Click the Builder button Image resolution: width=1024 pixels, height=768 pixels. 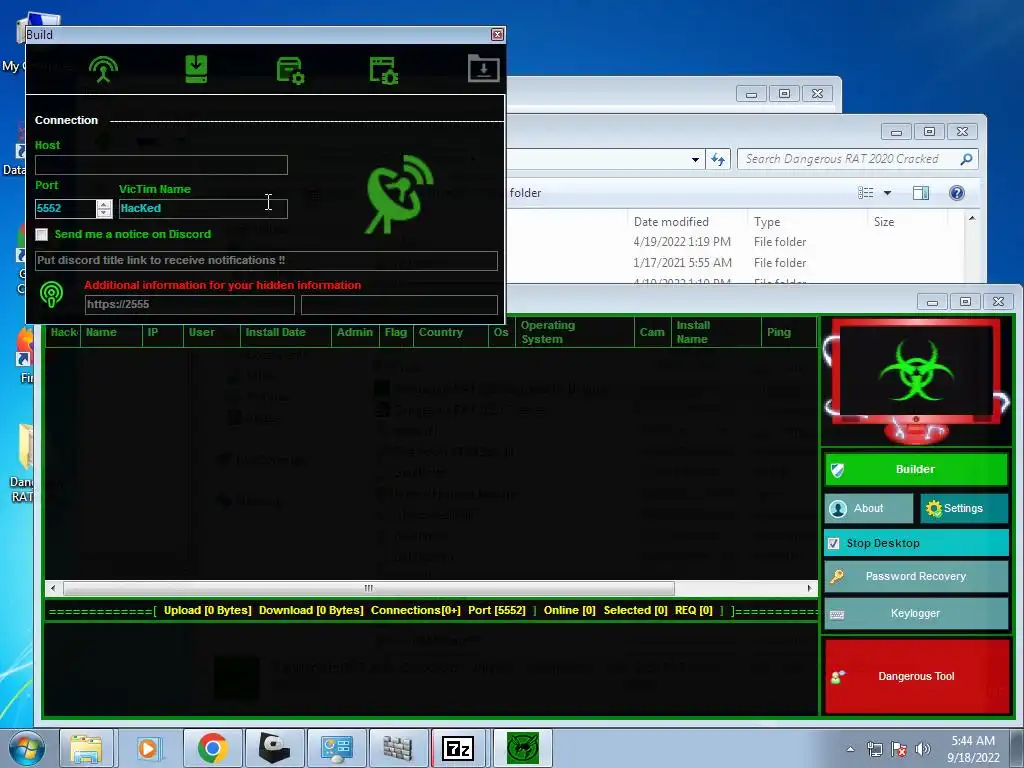tap(916, 470)
